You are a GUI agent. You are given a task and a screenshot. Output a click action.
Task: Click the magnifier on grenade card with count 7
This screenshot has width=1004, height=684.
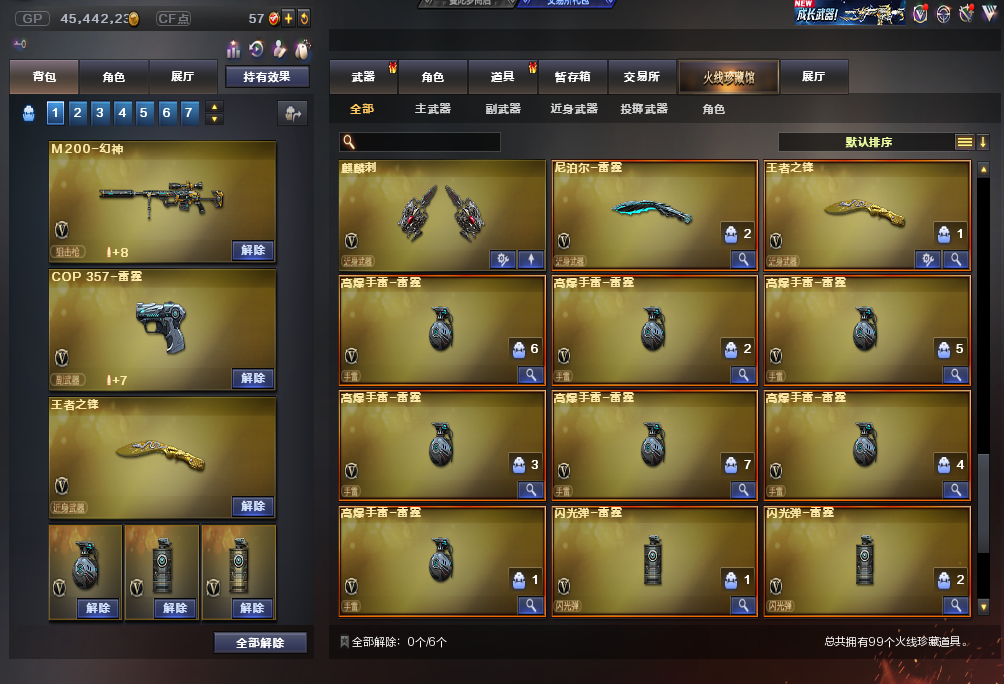click(743, 490)
